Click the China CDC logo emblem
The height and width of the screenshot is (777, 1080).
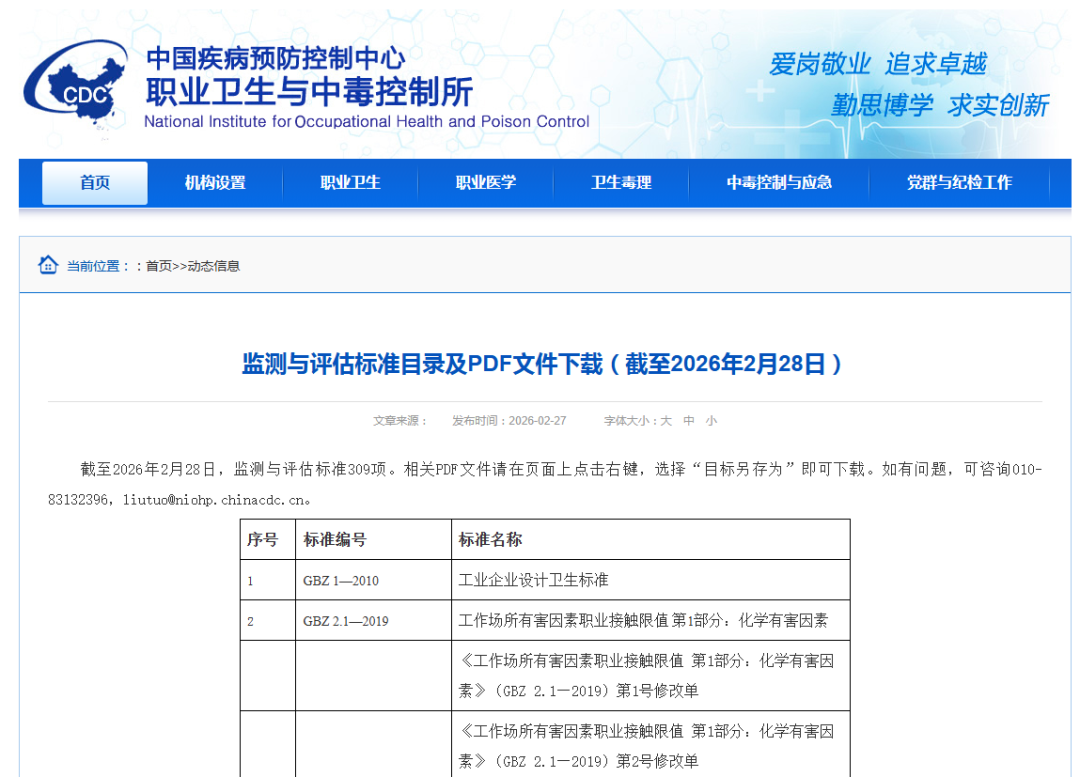click(x=76, y=85)
